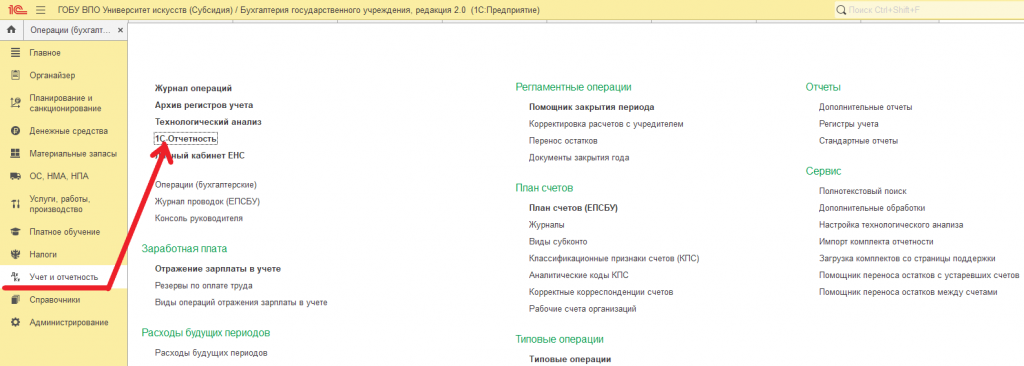This screenshot has width=1024, height=366.
Task: Open Корректировка расчетов с учредителем
Action: pyautogui.click(x=606, y=124)
